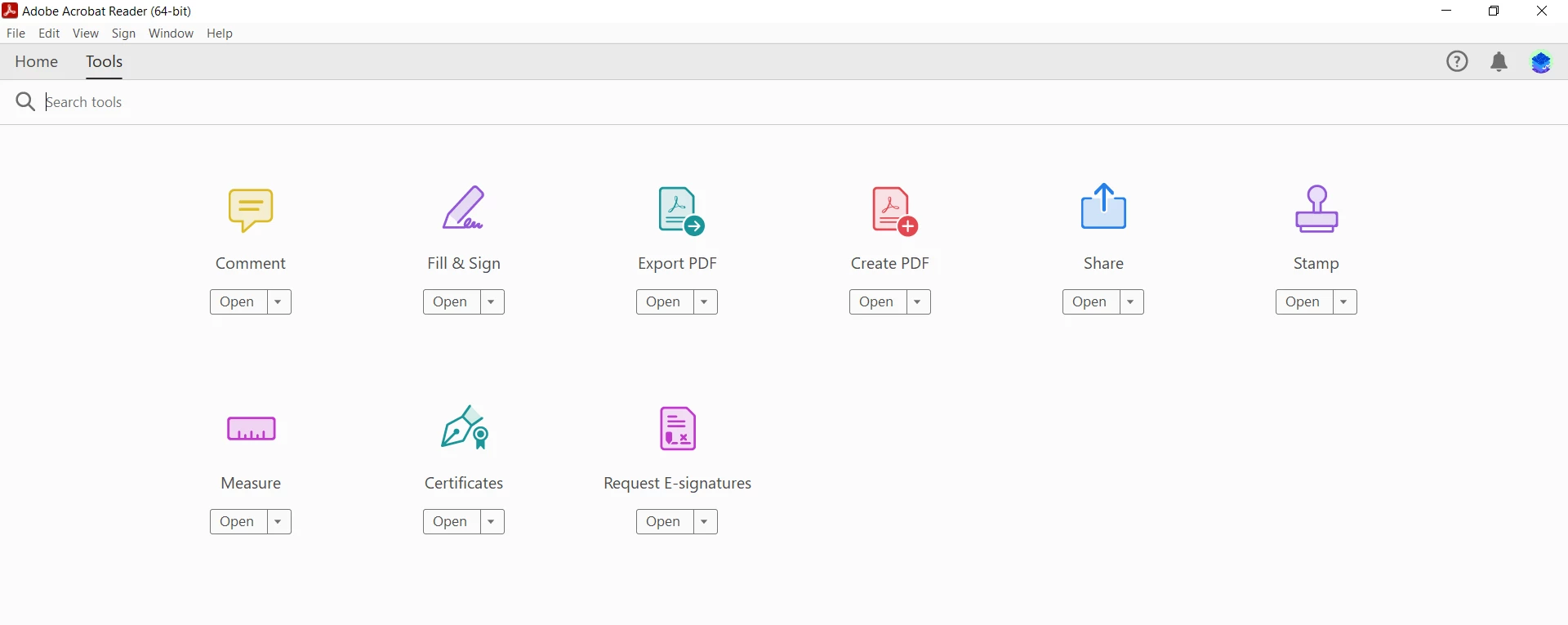Viewport: 1568px width, 625px height.
Task: Open the Help question mark icon
Action: pos(1457,62)
